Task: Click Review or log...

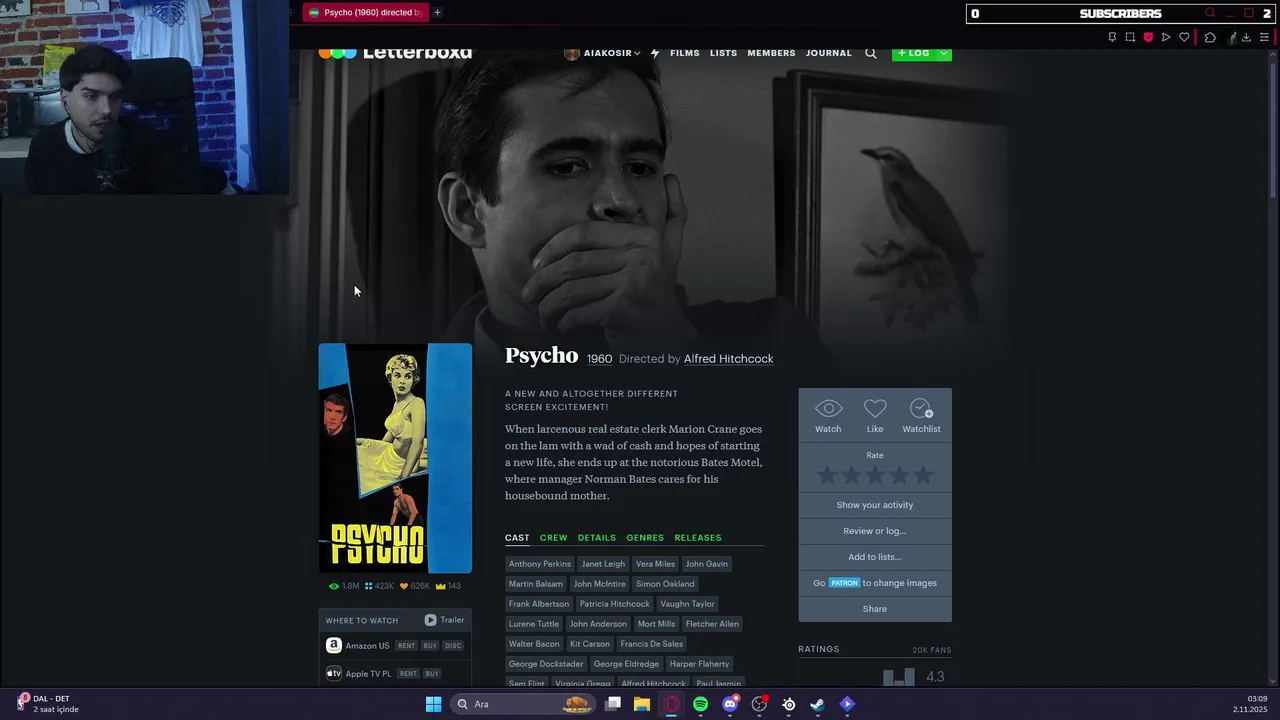Action: (875, 531)
